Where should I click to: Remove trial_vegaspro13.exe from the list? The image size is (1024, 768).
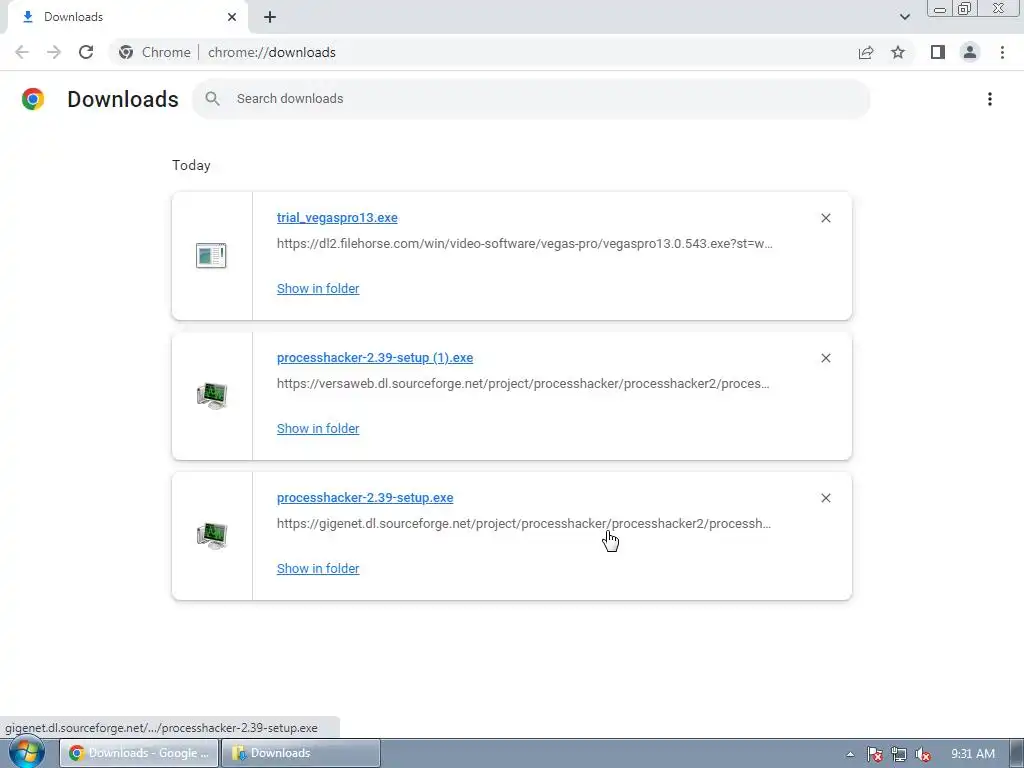825,218
